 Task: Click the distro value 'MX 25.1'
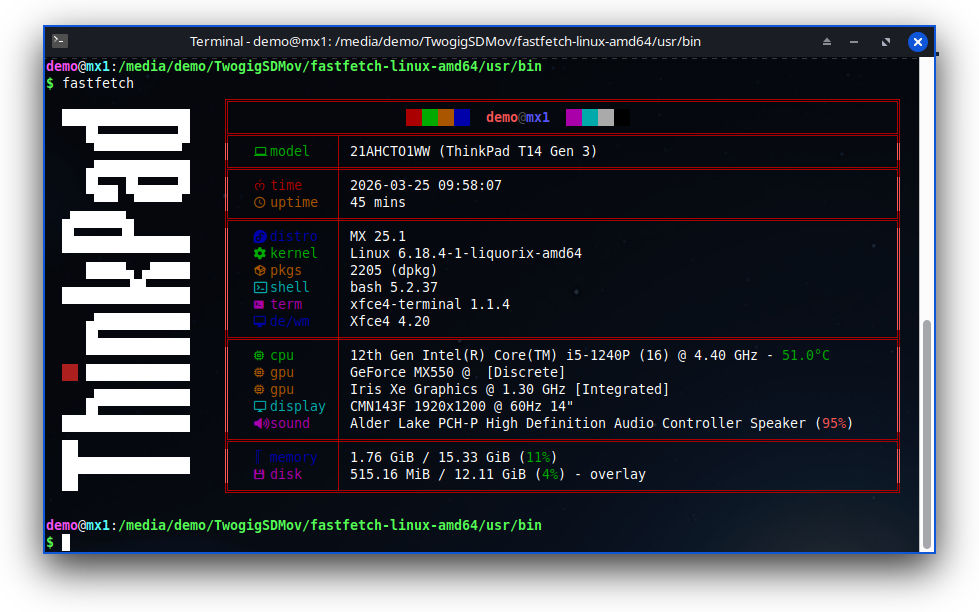click(x=378, y=237)
